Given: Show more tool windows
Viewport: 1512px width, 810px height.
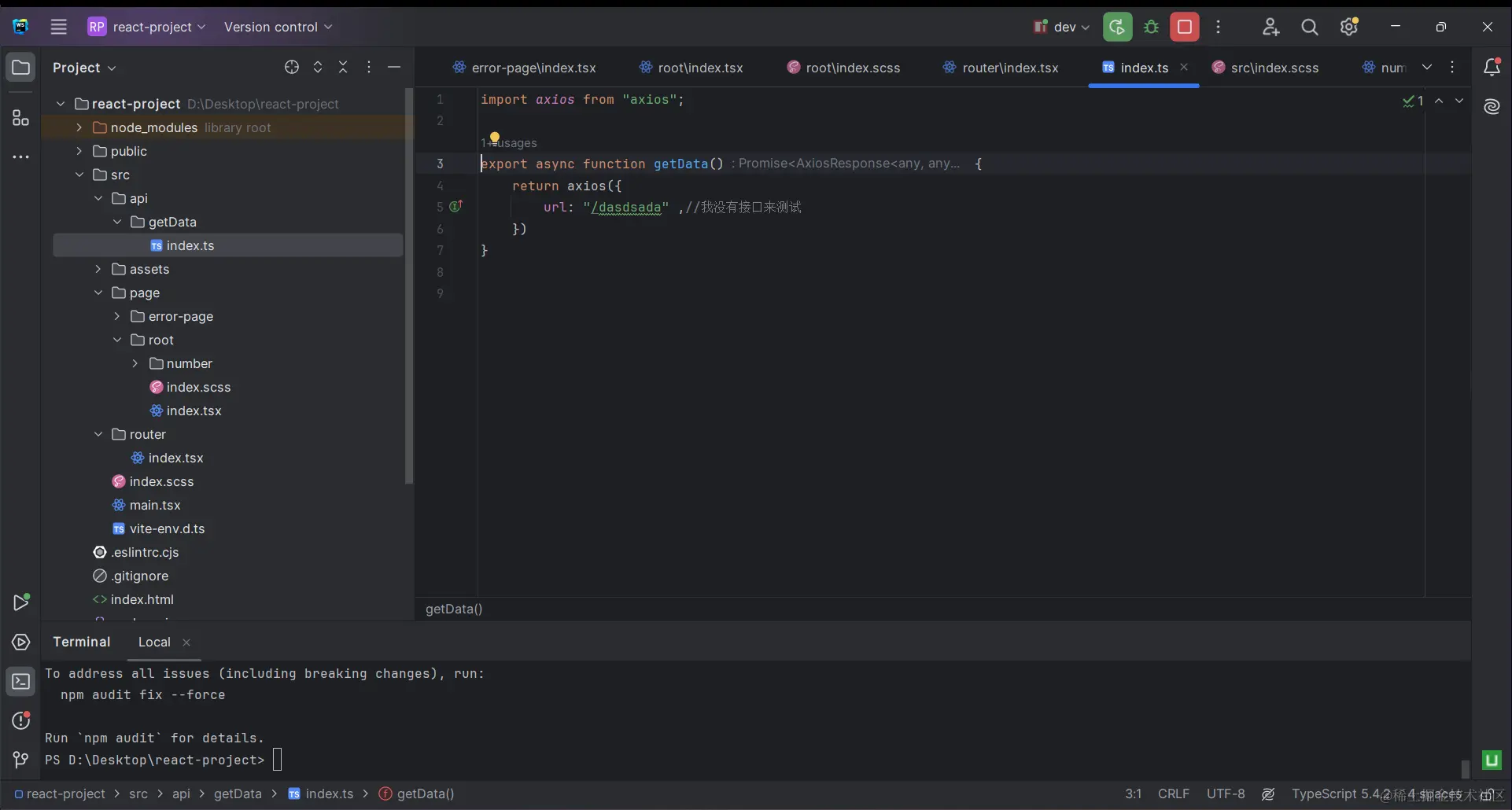Looking at the screenshot, I should tap(21, 157).
